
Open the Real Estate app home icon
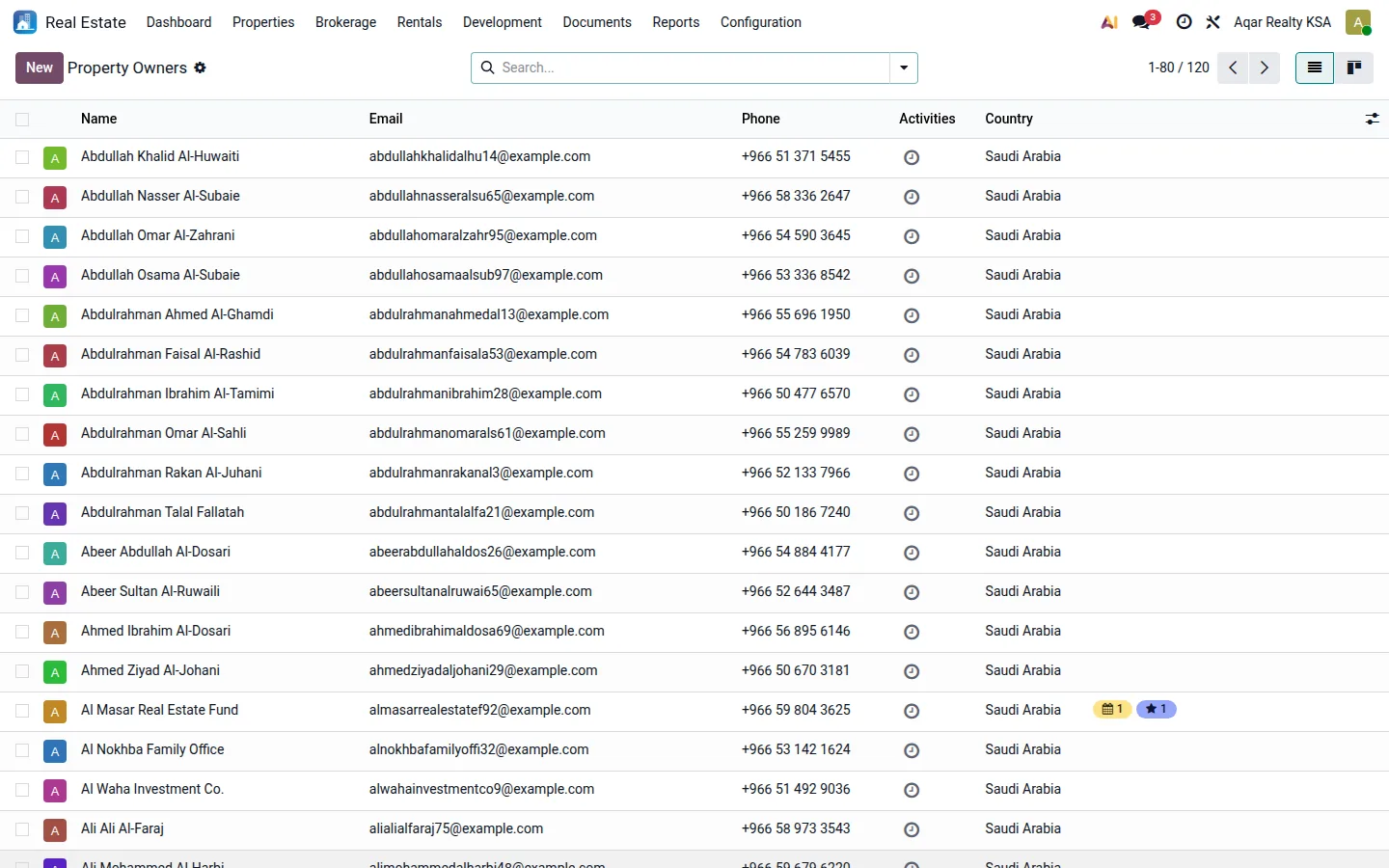25,22
